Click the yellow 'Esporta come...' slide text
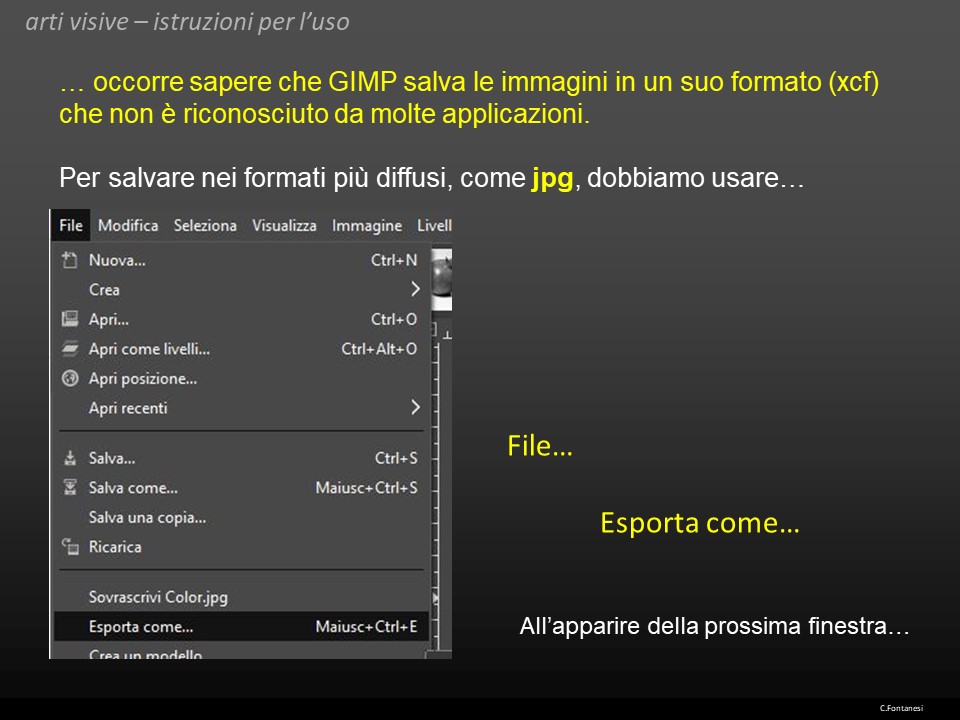 (700, 523)
